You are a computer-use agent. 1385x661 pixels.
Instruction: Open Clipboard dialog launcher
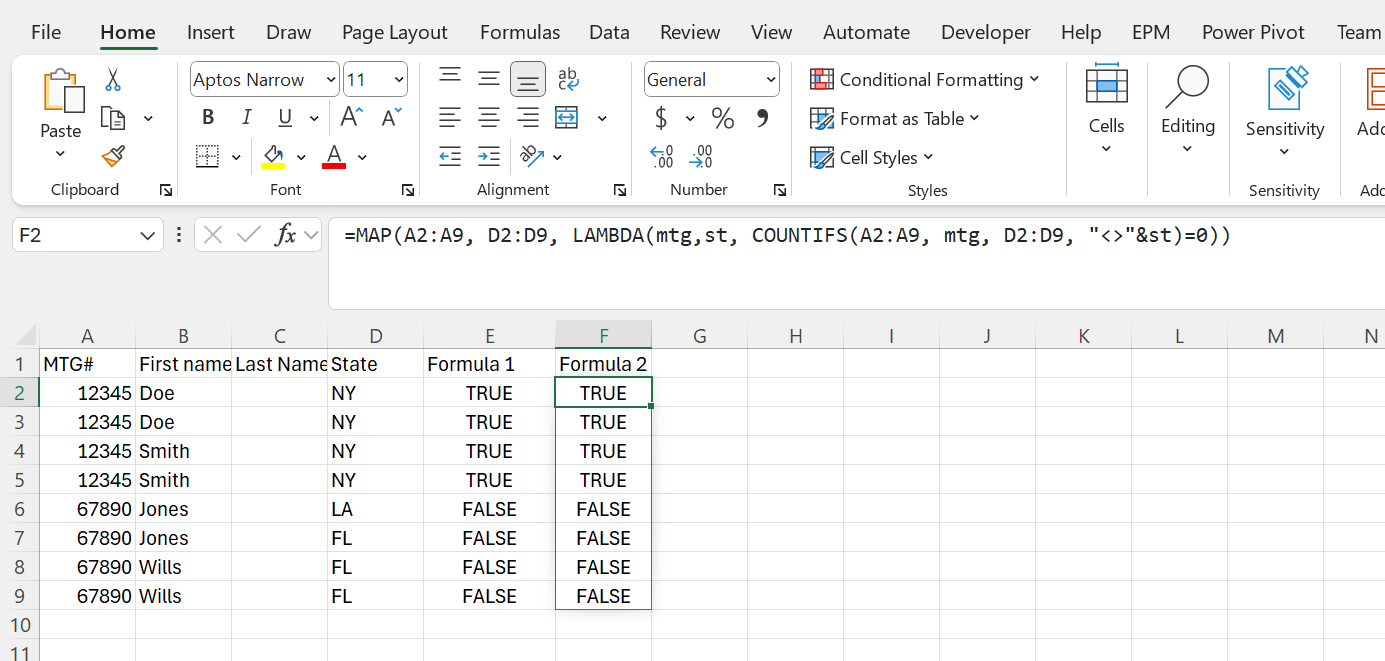point(165,190)
